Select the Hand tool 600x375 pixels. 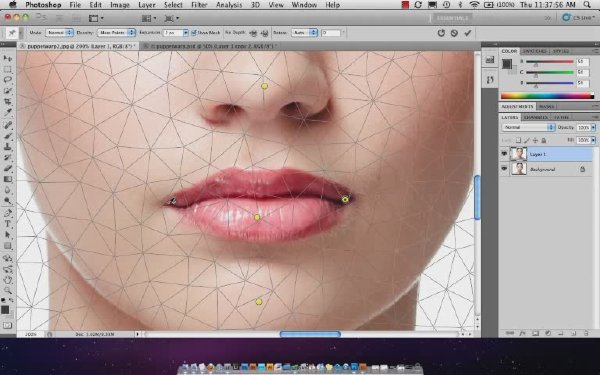point(8,280)
